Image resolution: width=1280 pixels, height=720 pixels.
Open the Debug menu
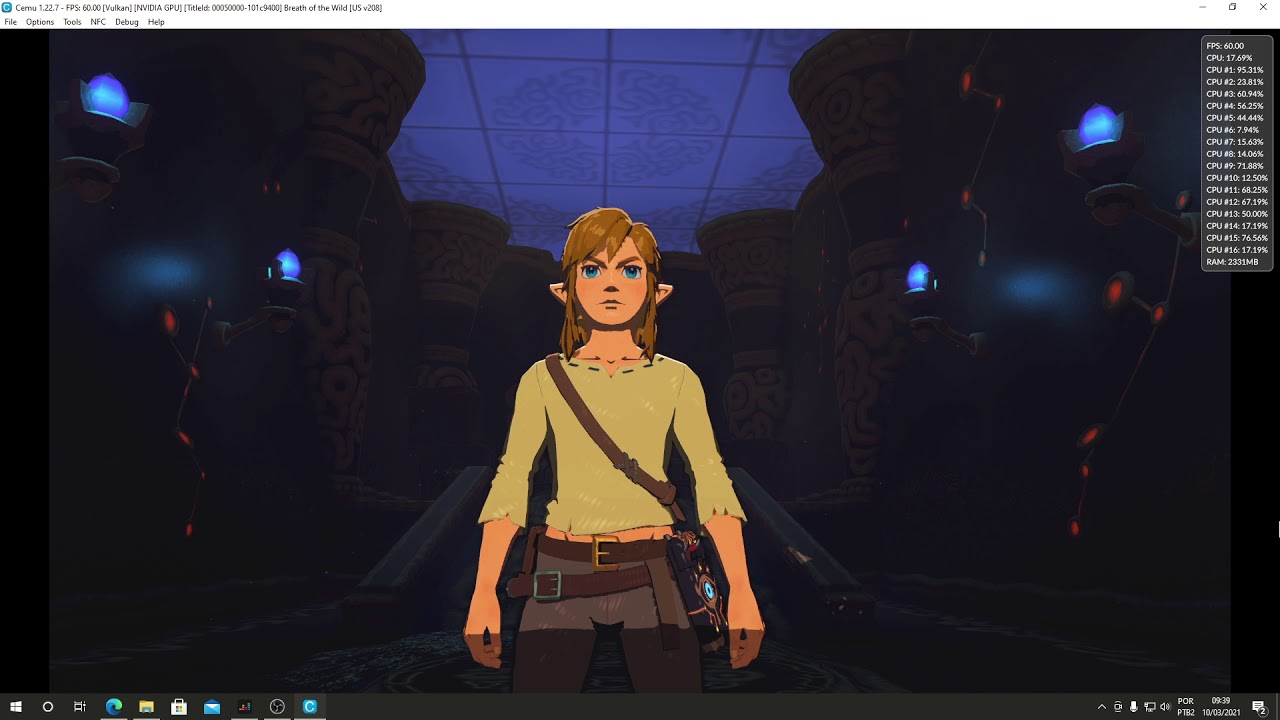point(127,22)
